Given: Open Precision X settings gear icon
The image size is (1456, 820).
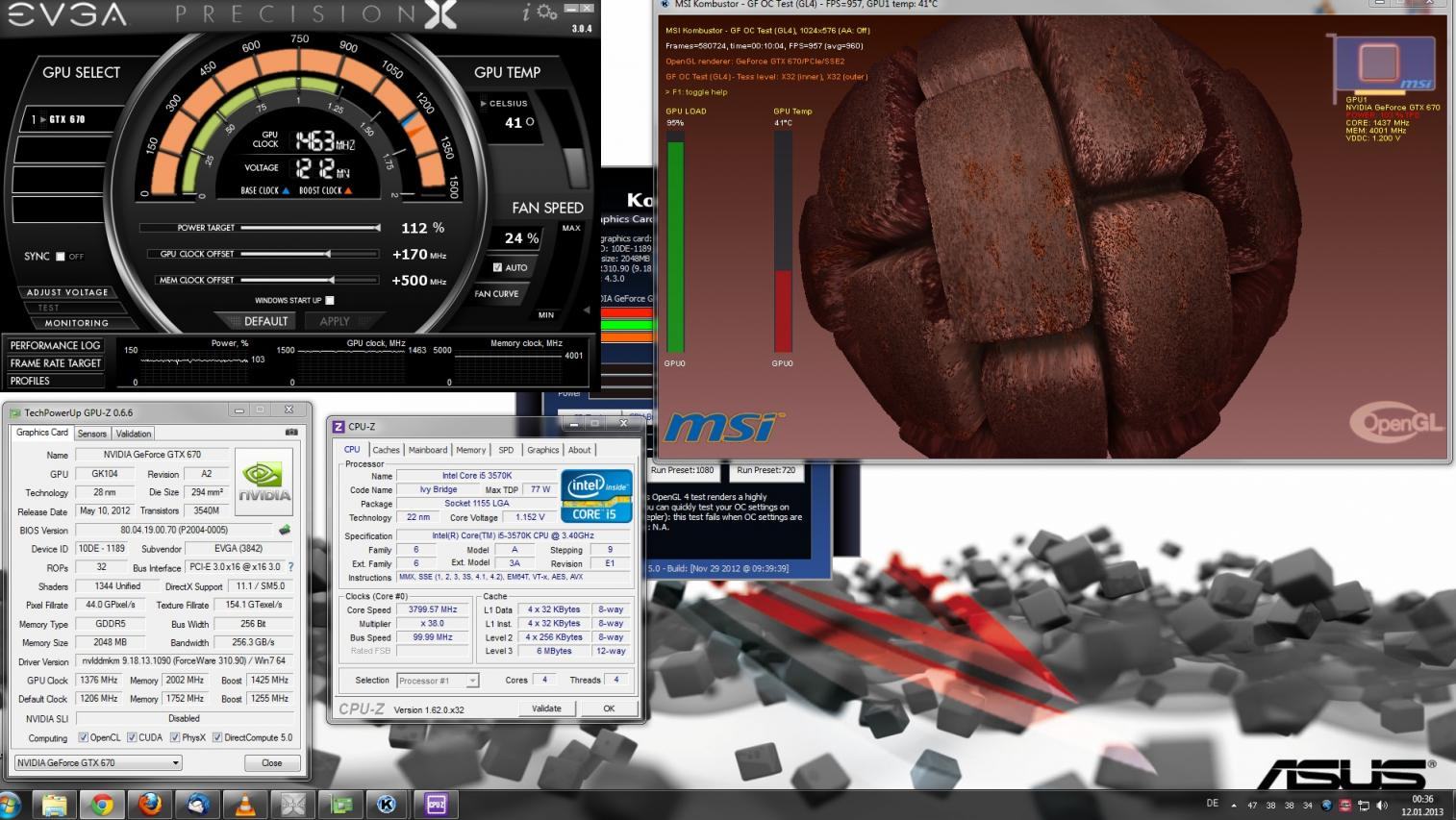Looking at the screenshot, I should point(547,12).
